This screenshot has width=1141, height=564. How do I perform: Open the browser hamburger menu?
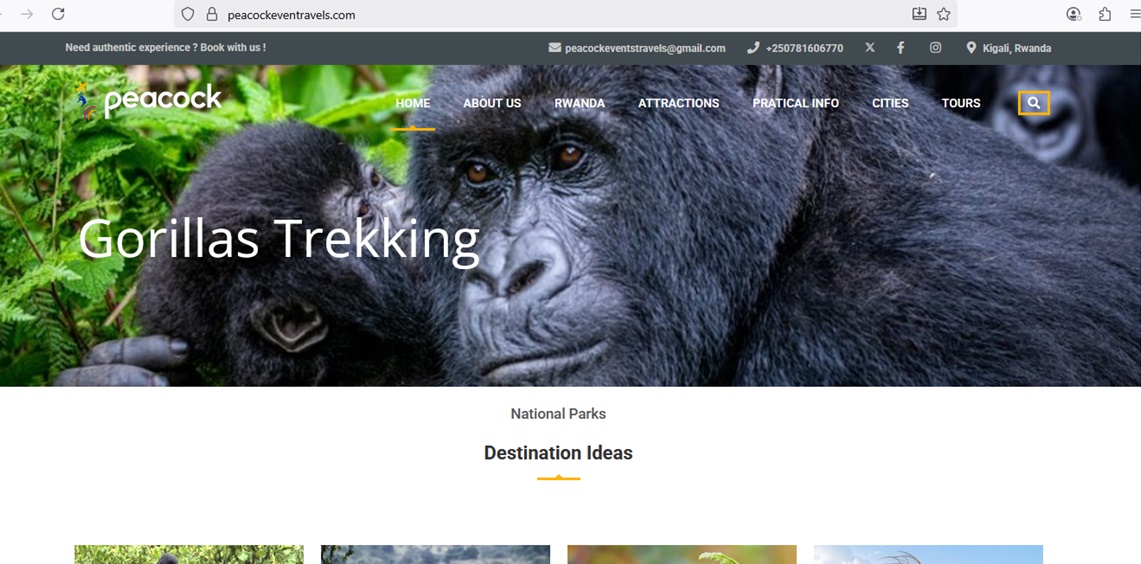click(1135, 14)
